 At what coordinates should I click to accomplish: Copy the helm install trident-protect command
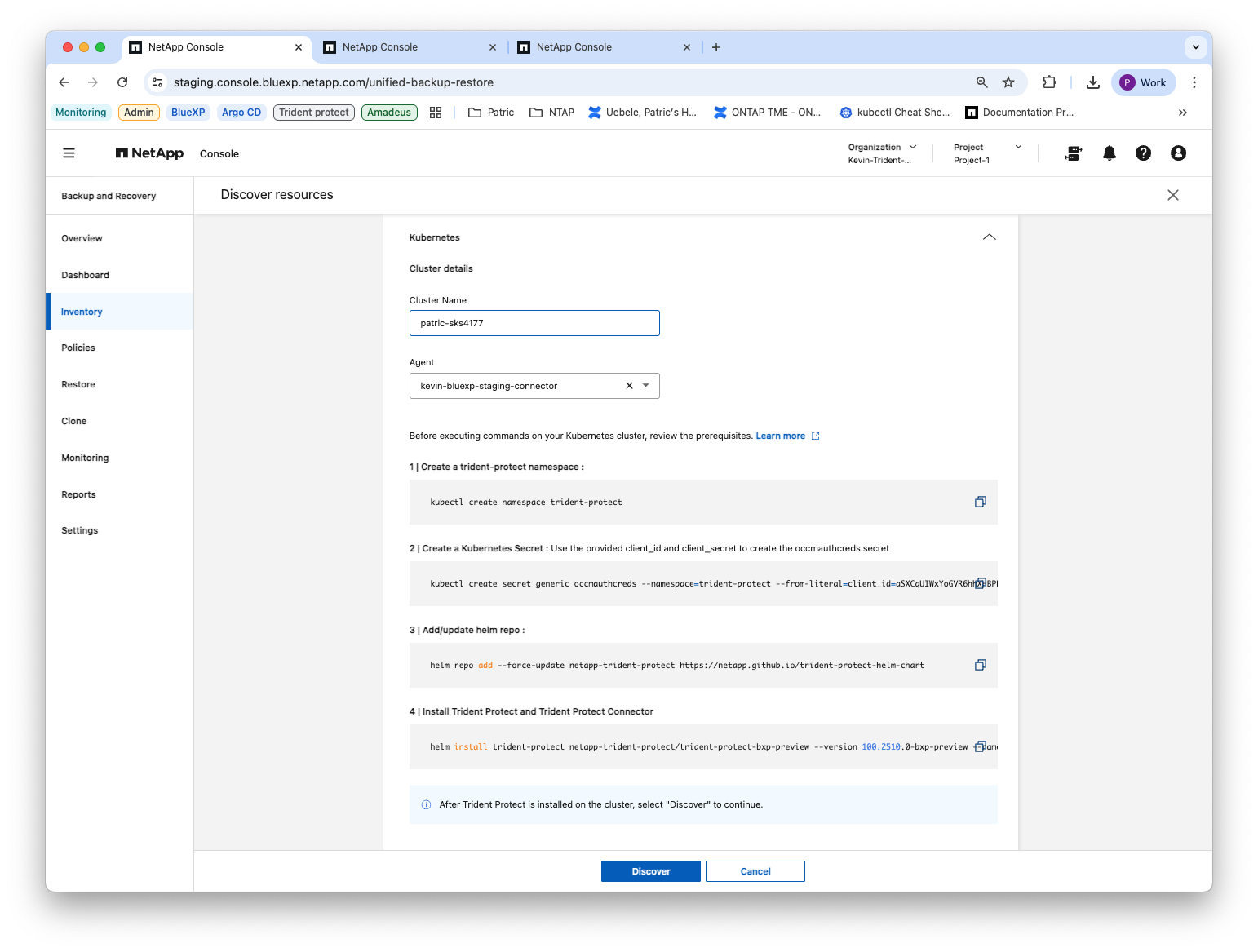coord(980,746)
